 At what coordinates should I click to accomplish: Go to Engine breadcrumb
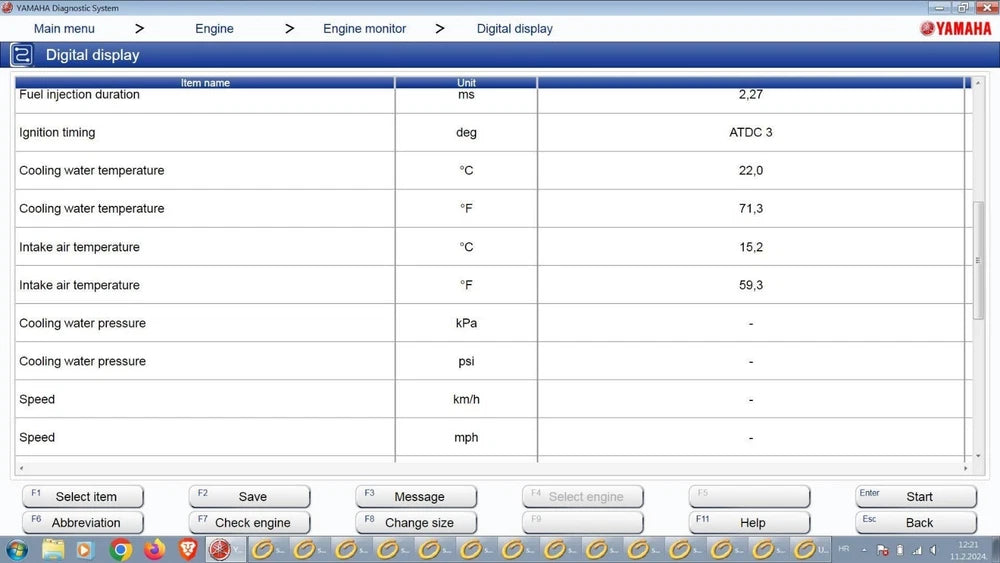214,29
